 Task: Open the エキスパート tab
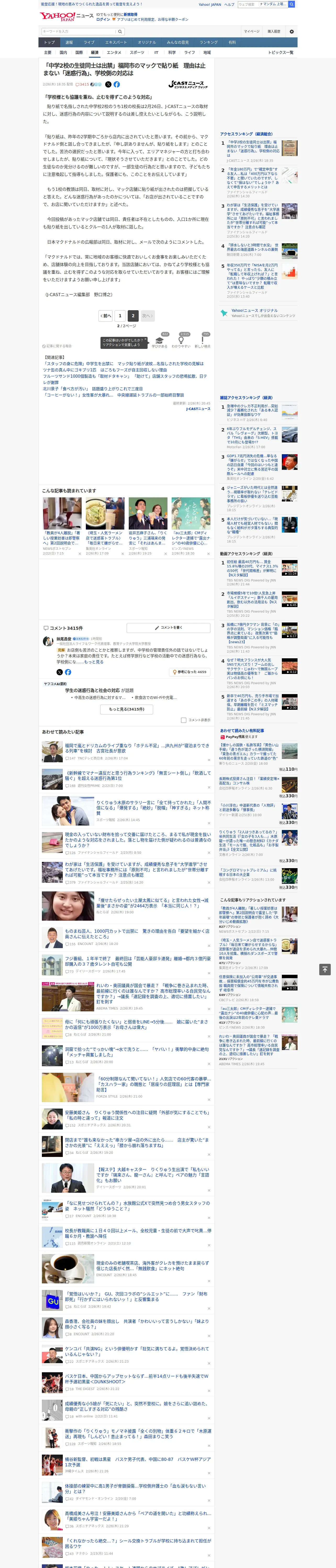coord(116,43)
